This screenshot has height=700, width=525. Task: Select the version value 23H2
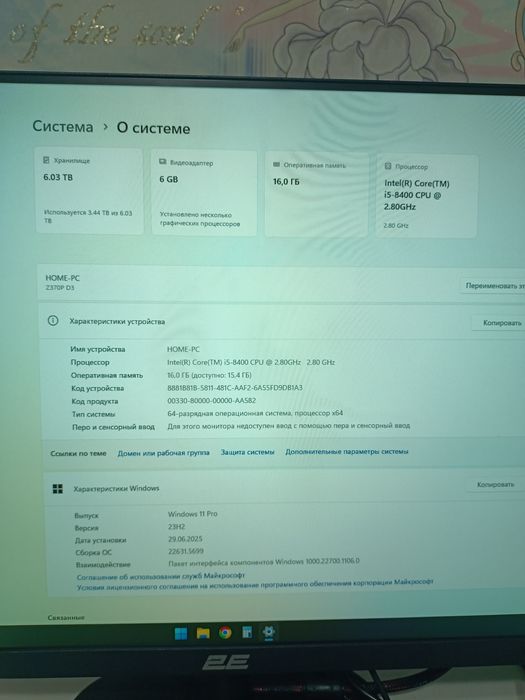pos(177,527)
